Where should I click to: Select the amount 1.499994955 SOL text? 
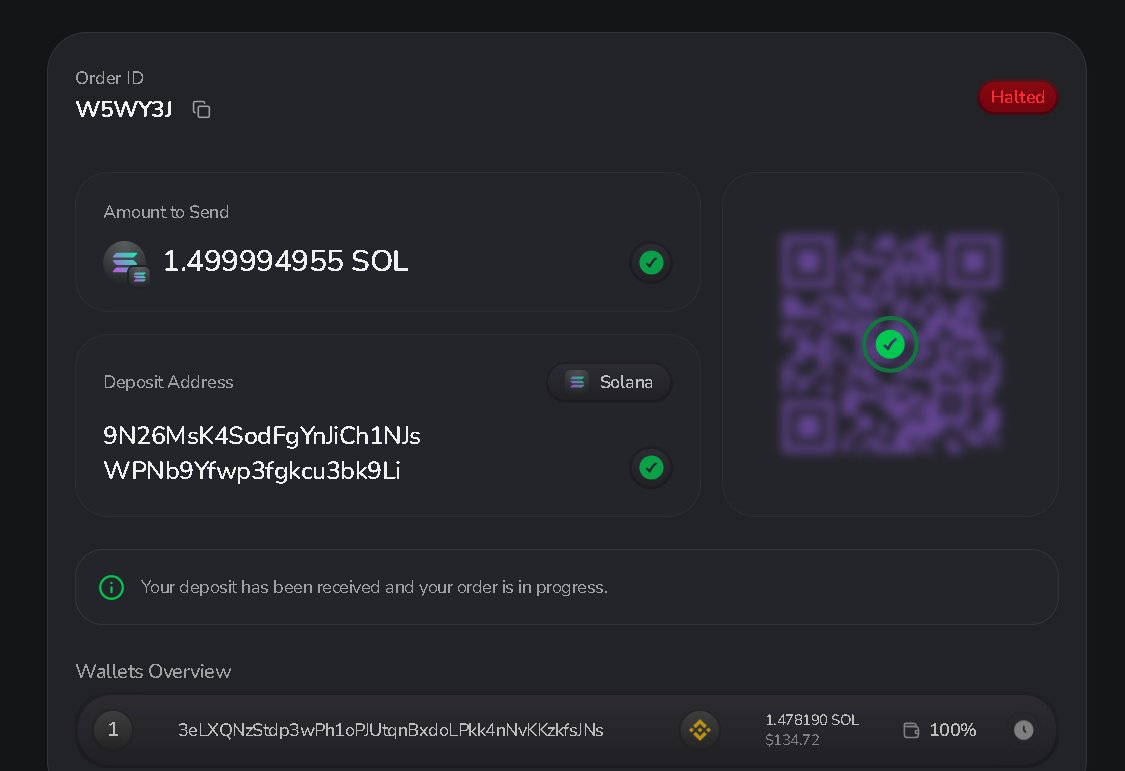pyautogui.click(x=286, y=261)
